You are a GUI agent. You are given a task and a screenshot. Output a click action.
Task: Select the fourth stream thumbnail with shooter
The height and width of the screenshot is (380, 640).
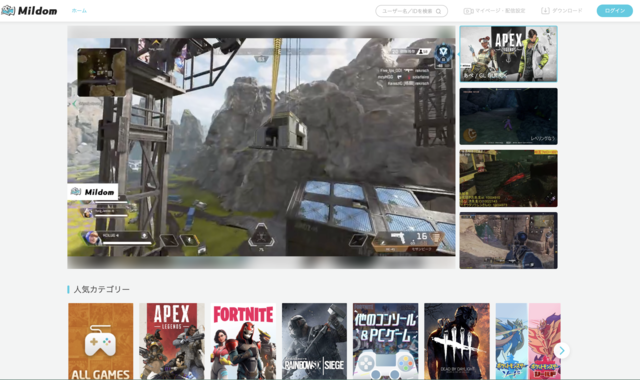(x=509, y=240)
